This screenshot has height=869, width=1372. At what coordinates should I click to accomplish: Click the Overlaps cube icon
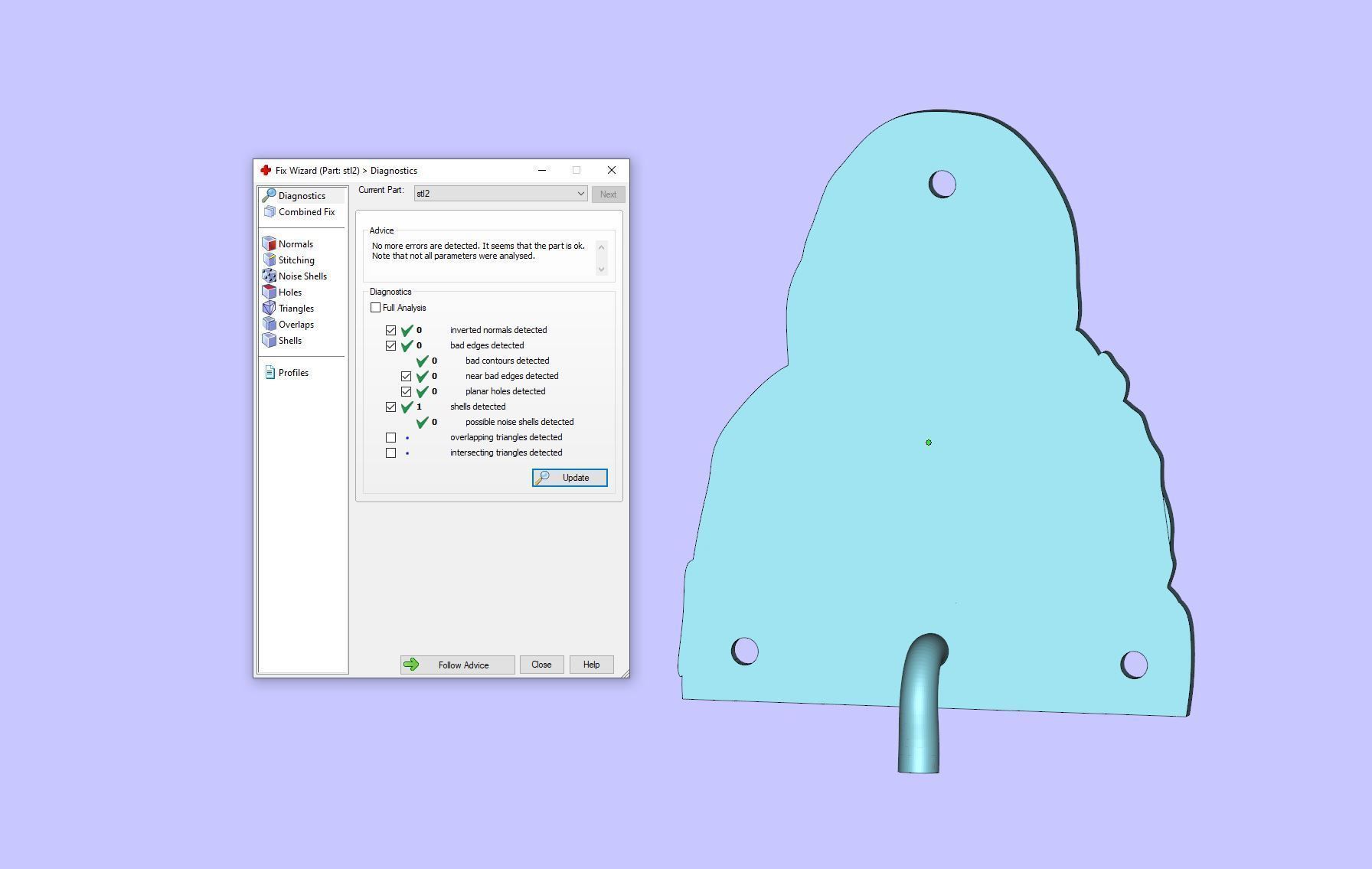(x=269, y=324)
